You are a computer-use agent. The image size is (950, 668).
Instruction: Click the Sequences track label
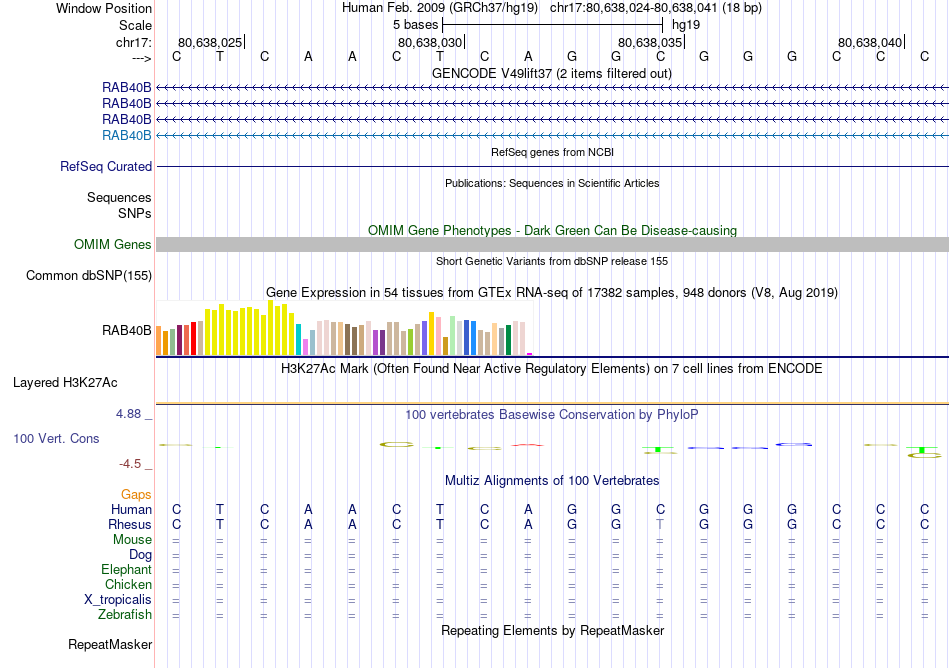click(x=119, y=197)
